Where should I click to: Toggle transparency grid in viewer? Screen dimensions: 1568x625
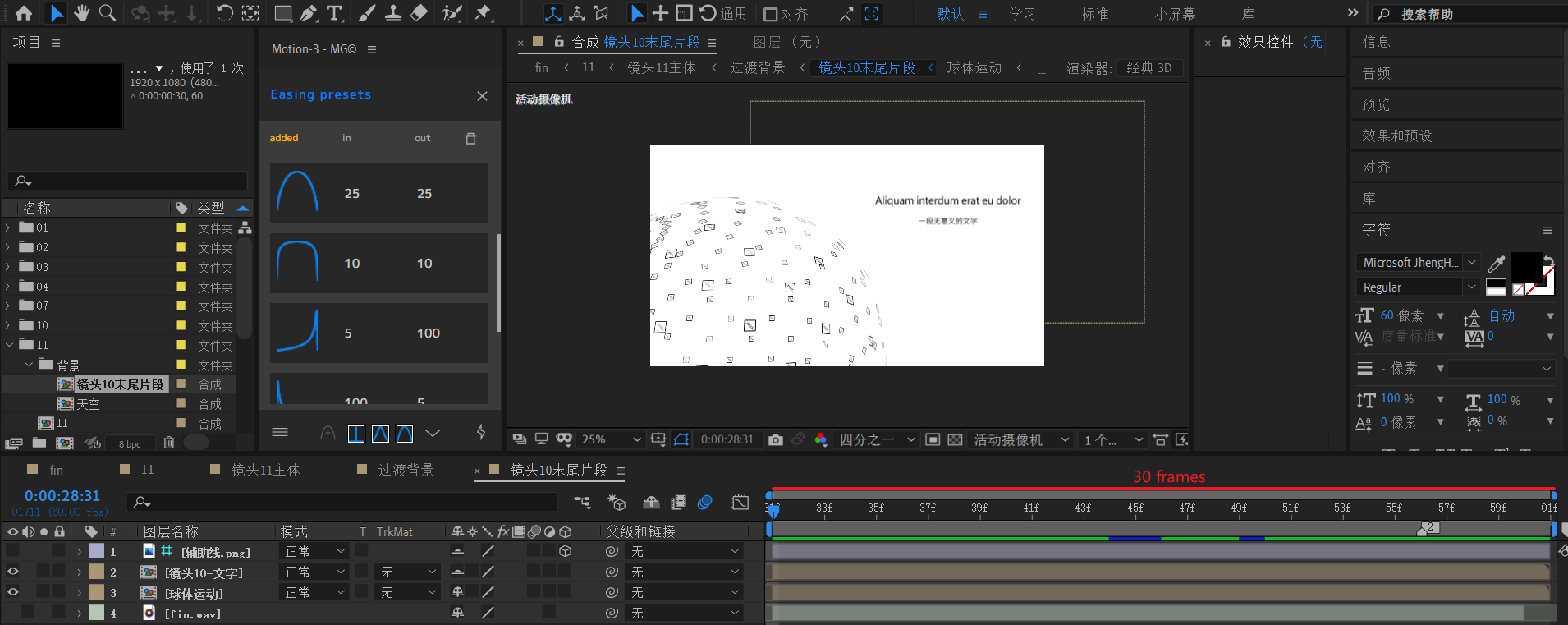coord(955,440)
